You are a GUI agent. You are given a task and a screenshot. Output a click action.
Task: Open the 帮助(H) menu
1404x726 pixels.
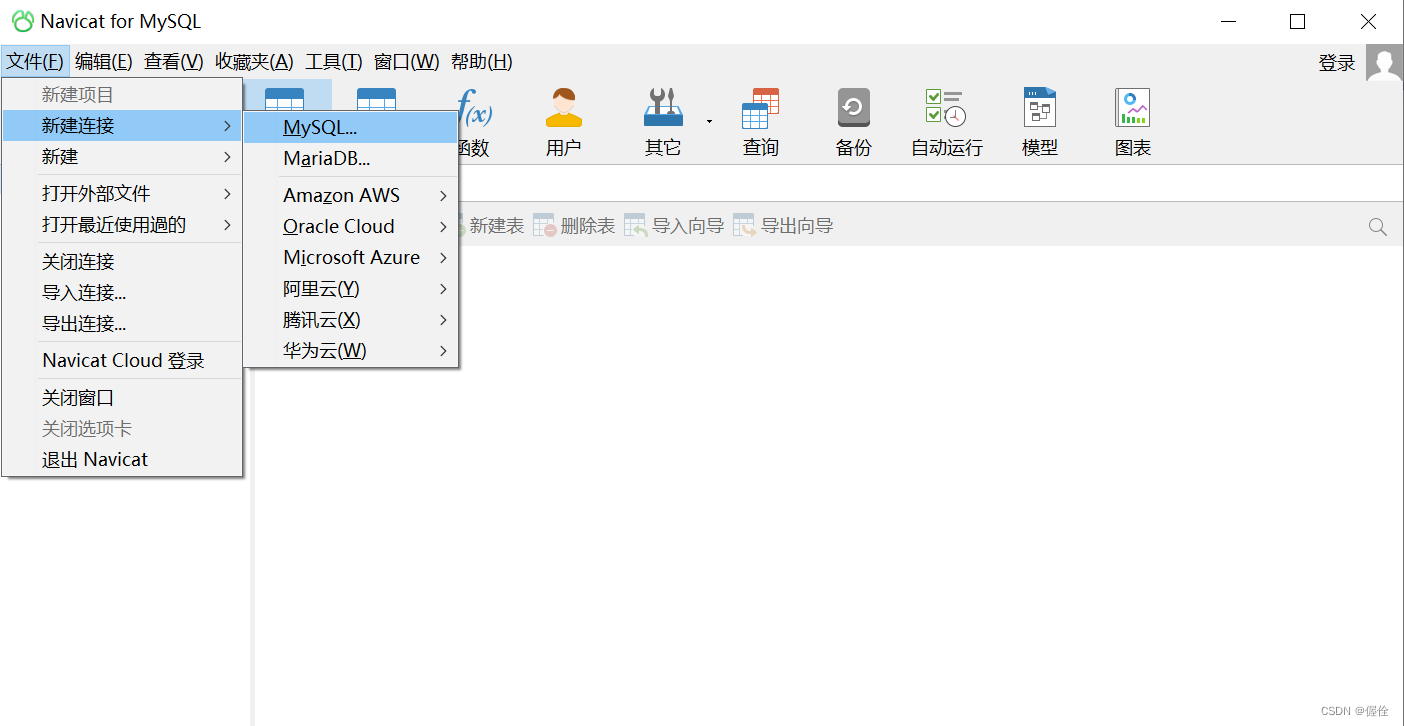click(x=482, y=62)
